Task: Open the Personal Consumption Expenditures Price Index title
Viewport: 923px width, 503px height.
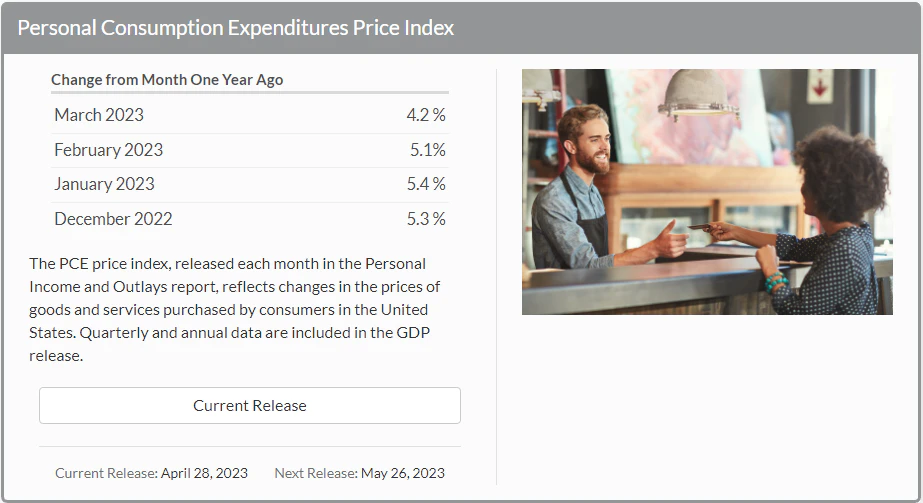Action: click(236, 28)
